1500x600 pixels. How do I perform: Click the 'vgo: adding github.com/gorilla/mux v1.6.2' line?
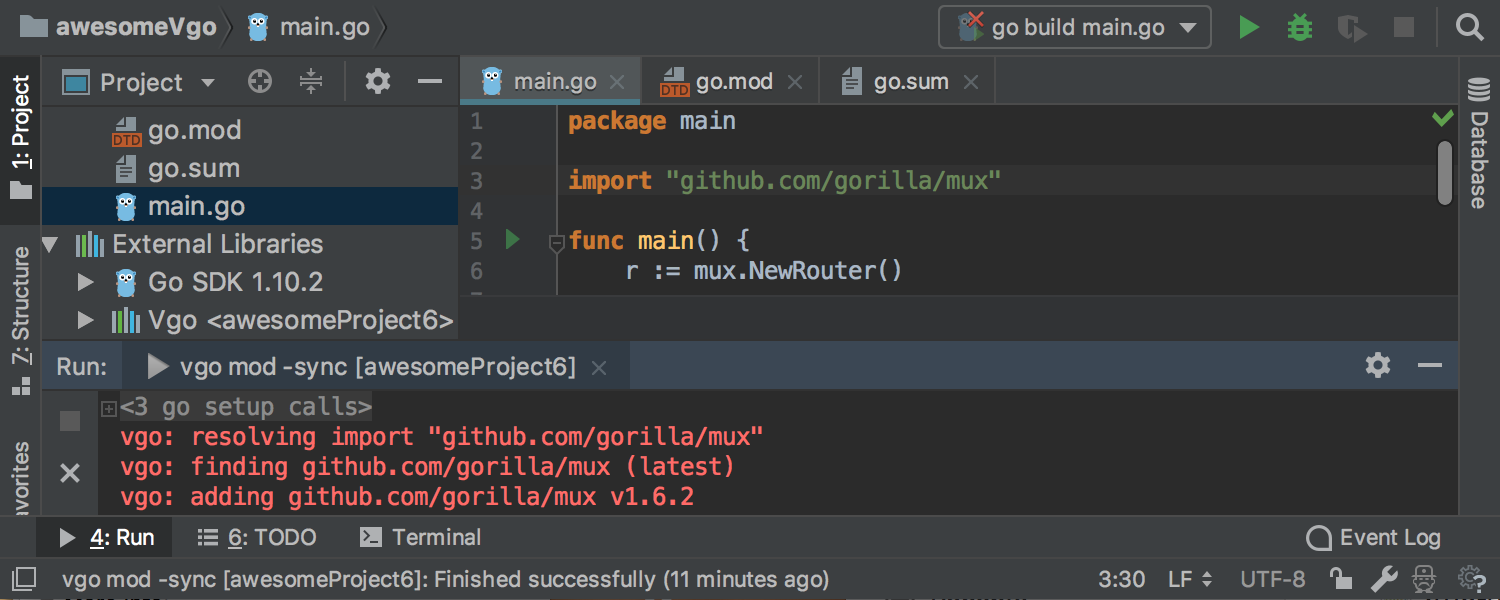click(407, 497)
